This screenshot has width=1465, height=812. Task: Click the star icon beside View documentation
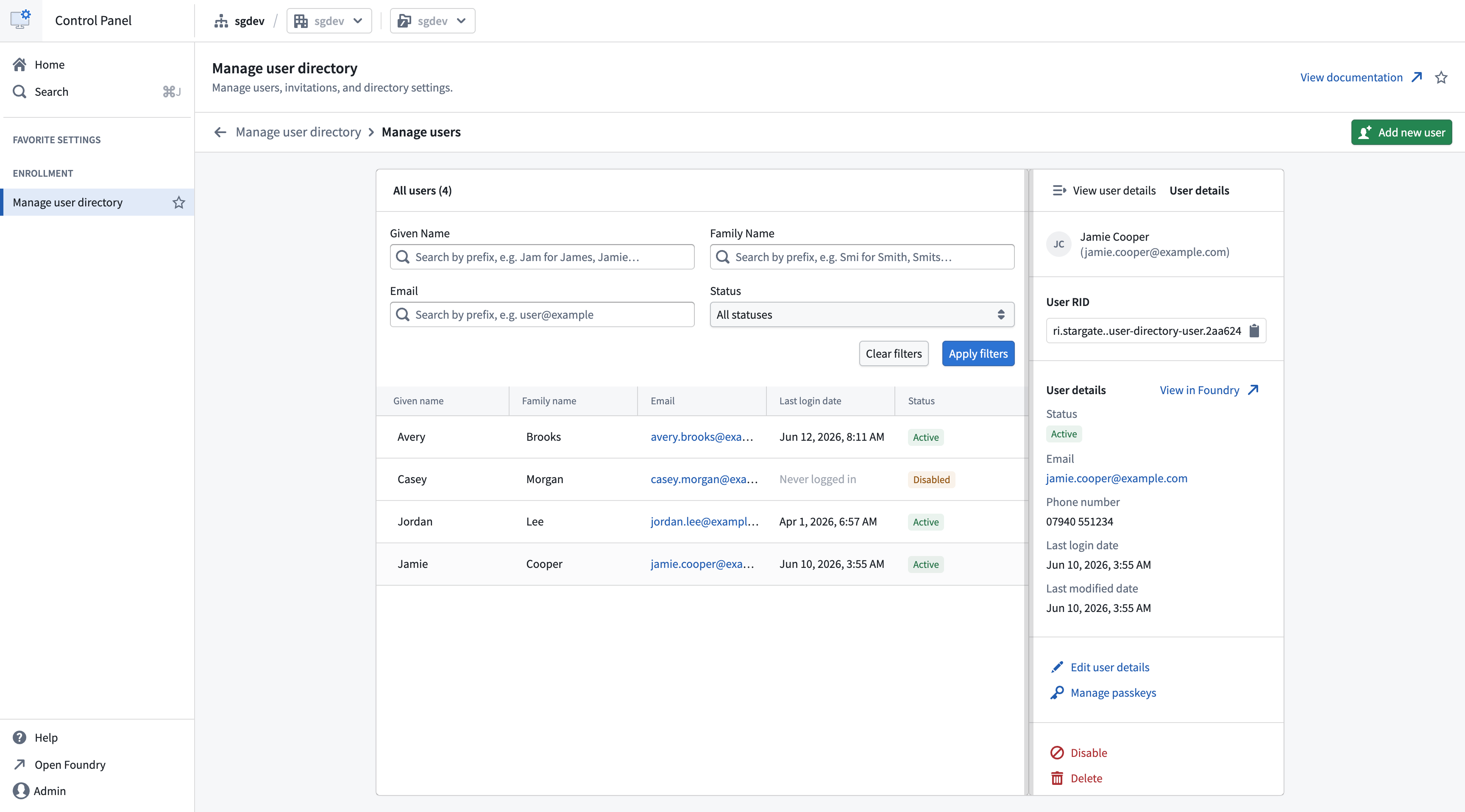point(1440,77)
